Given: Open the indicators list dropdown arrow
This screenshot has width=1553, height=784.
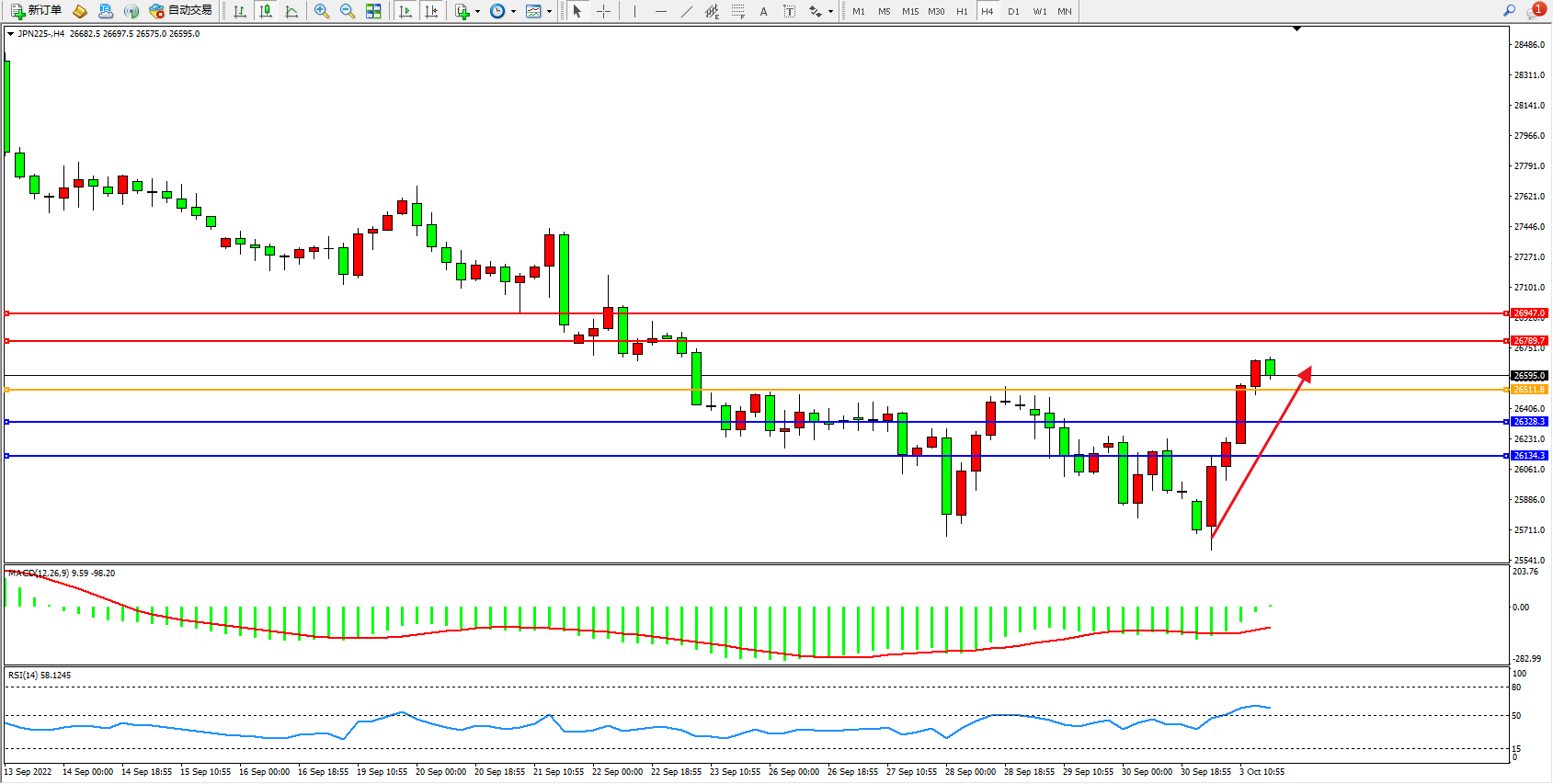Looking at the screenshot, I should (x=477, y=12).
